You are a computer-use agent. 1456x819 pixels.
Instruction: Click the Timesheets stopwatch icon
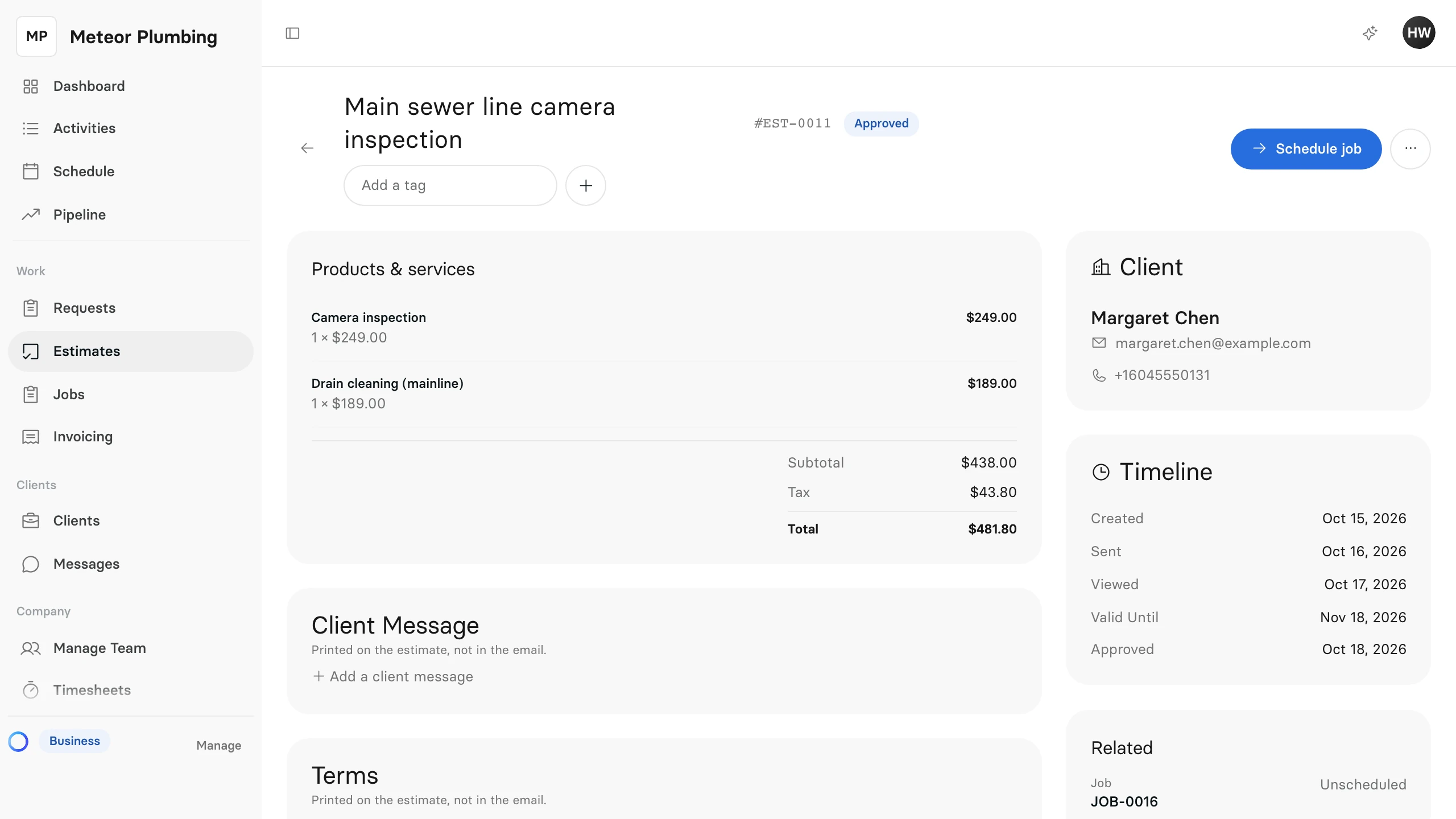tap(31, 690)
